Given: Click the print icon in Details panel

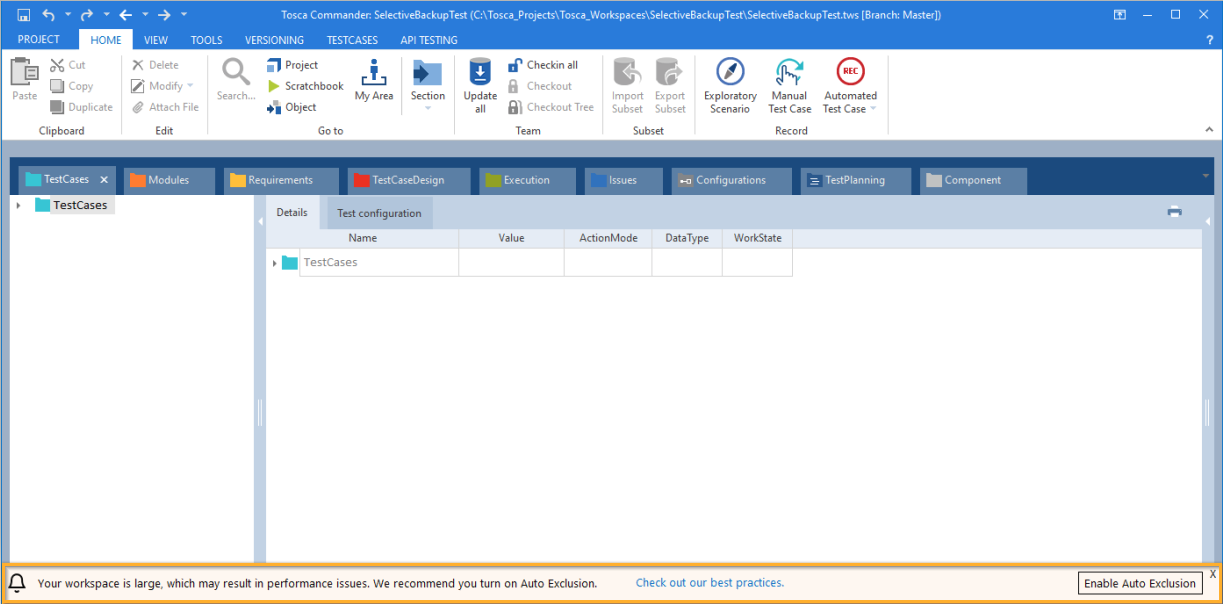Looking at the screenshot, I should 1174,212.
